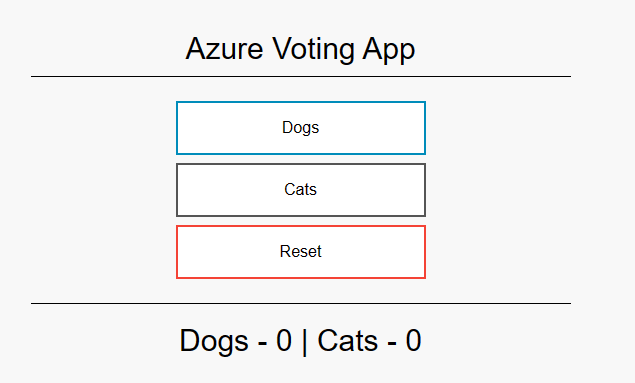Screen dimensions: 635x383
Task: Click the zero count next to Cats
Action: pos(413,340)
